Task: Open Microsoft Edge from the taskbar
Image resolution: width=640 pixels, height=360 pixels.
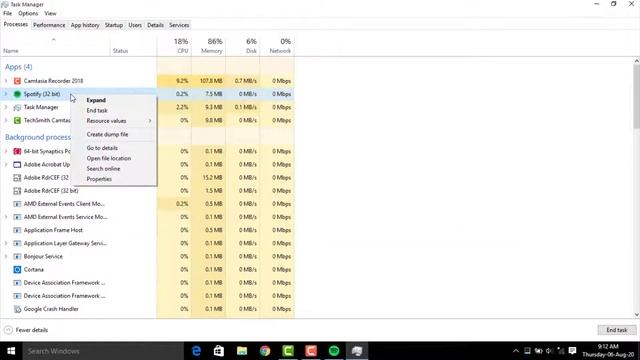Action: point(196,351)
